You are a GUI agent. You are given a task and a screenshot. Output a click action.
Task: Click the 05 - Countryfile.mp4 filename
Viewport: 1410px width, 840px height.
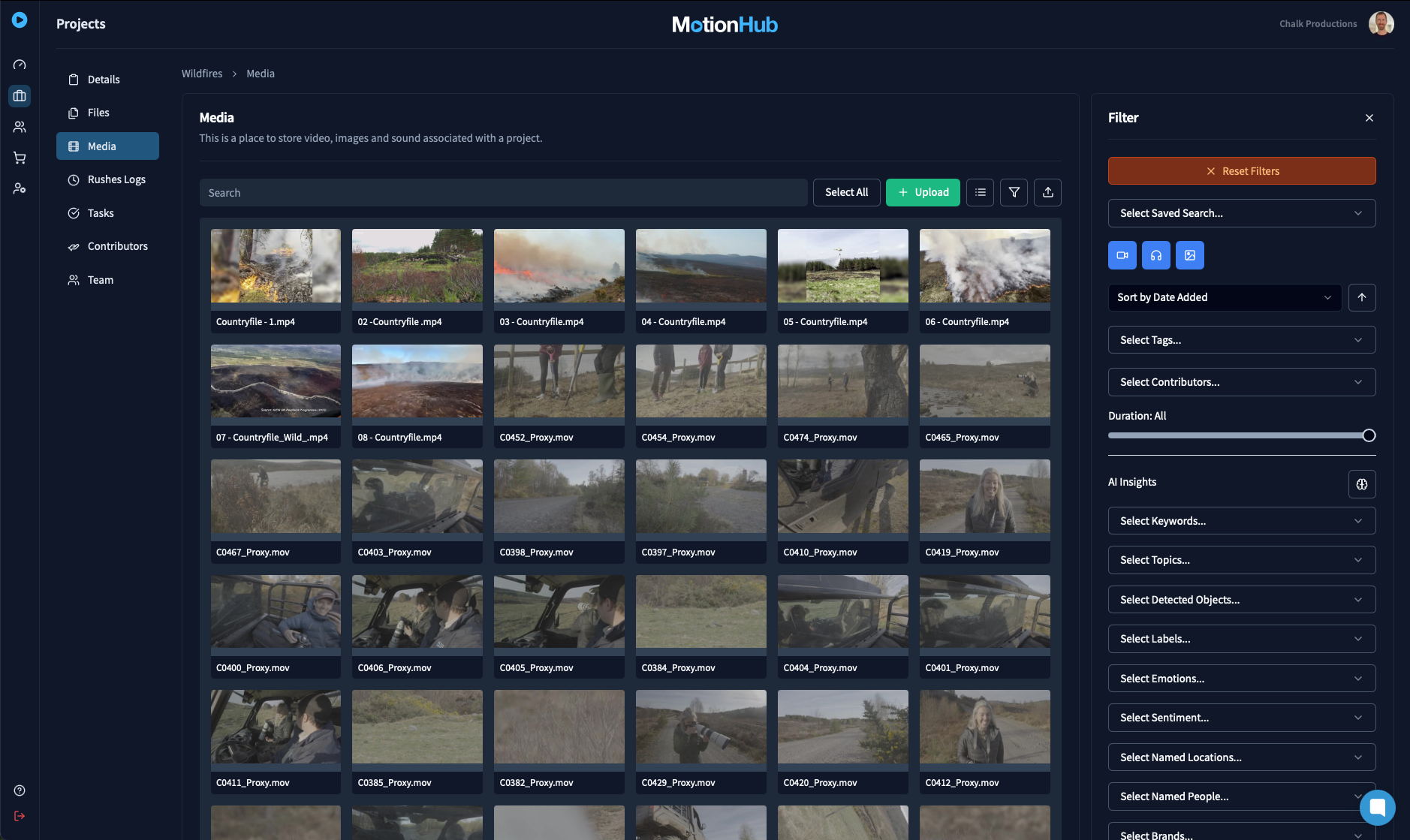825,322
